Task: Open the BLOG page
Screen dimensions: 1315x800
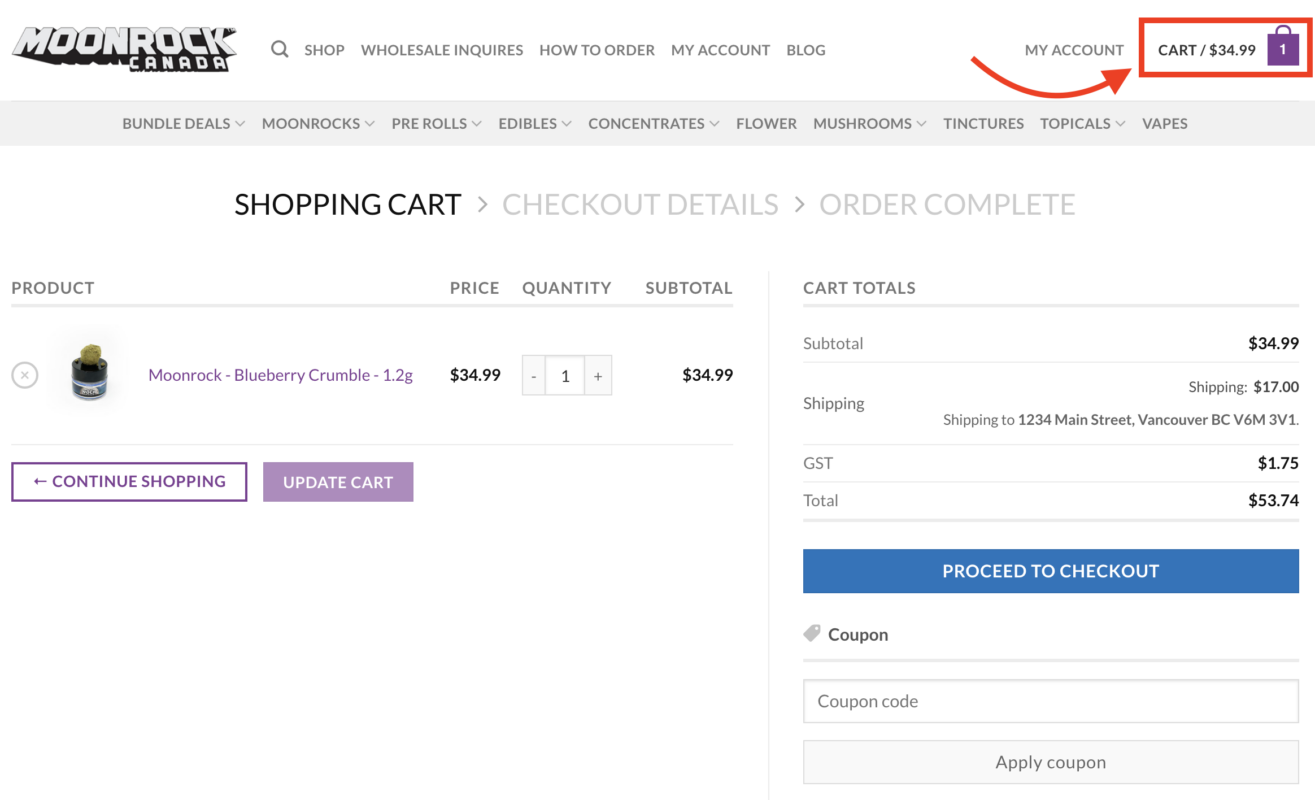Action: click(x=806, y=49)
